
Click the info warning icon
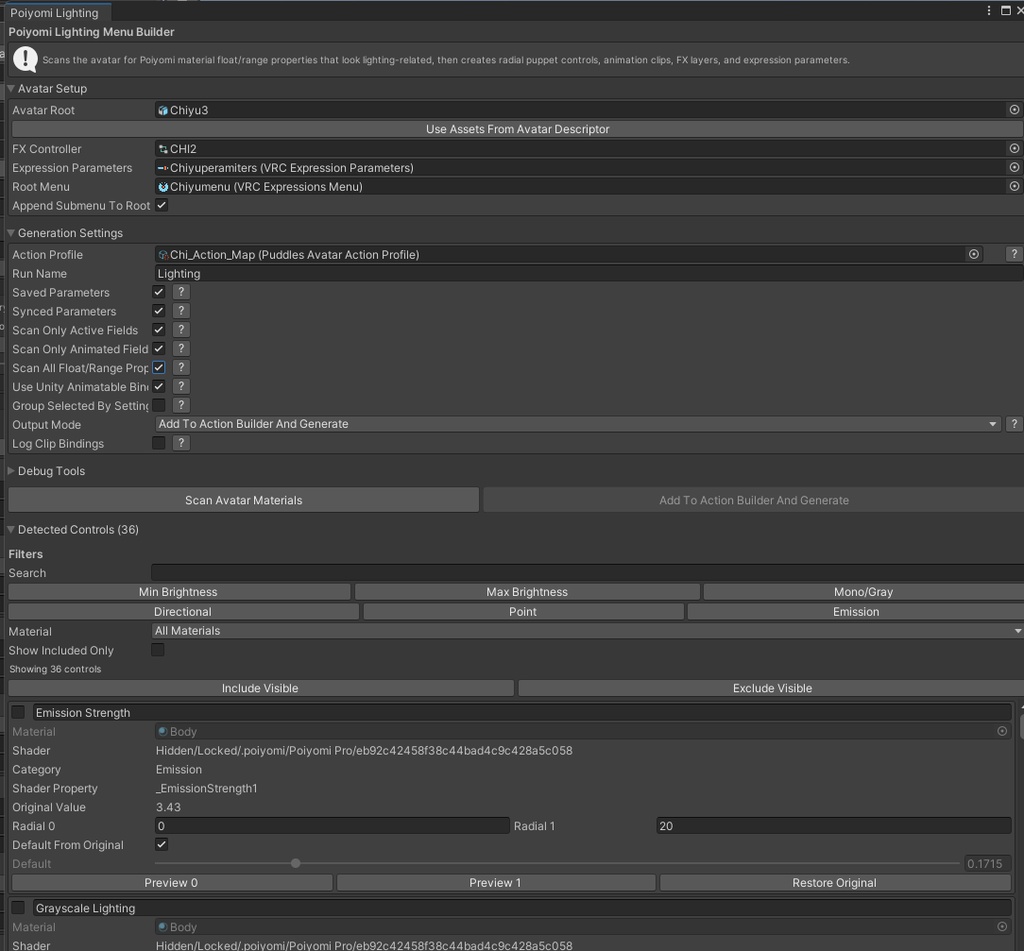coord(25,59)
